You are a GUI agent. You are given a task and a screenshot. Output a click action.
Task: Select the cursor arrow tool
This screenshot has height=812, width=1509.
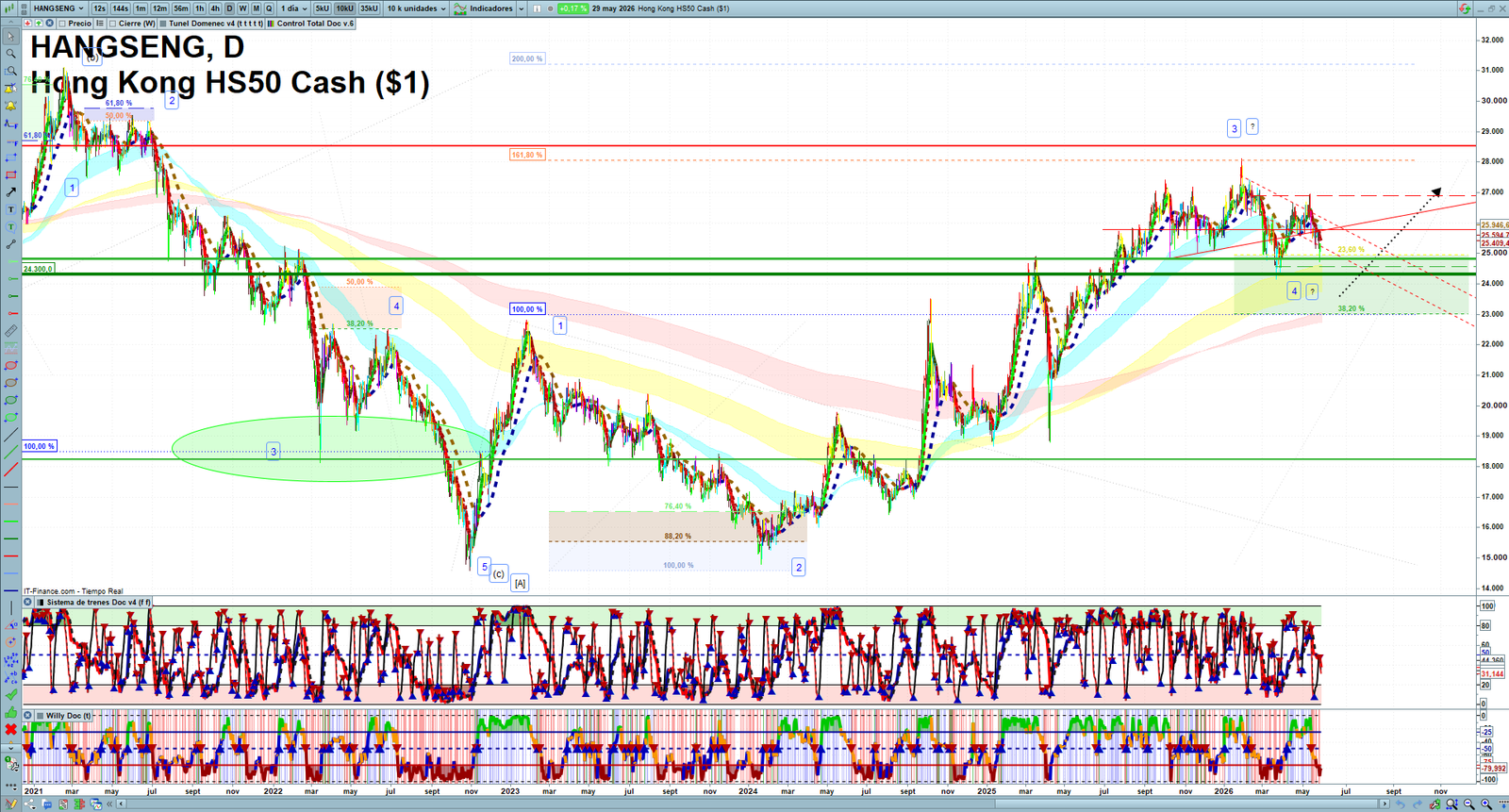(11, 36)
